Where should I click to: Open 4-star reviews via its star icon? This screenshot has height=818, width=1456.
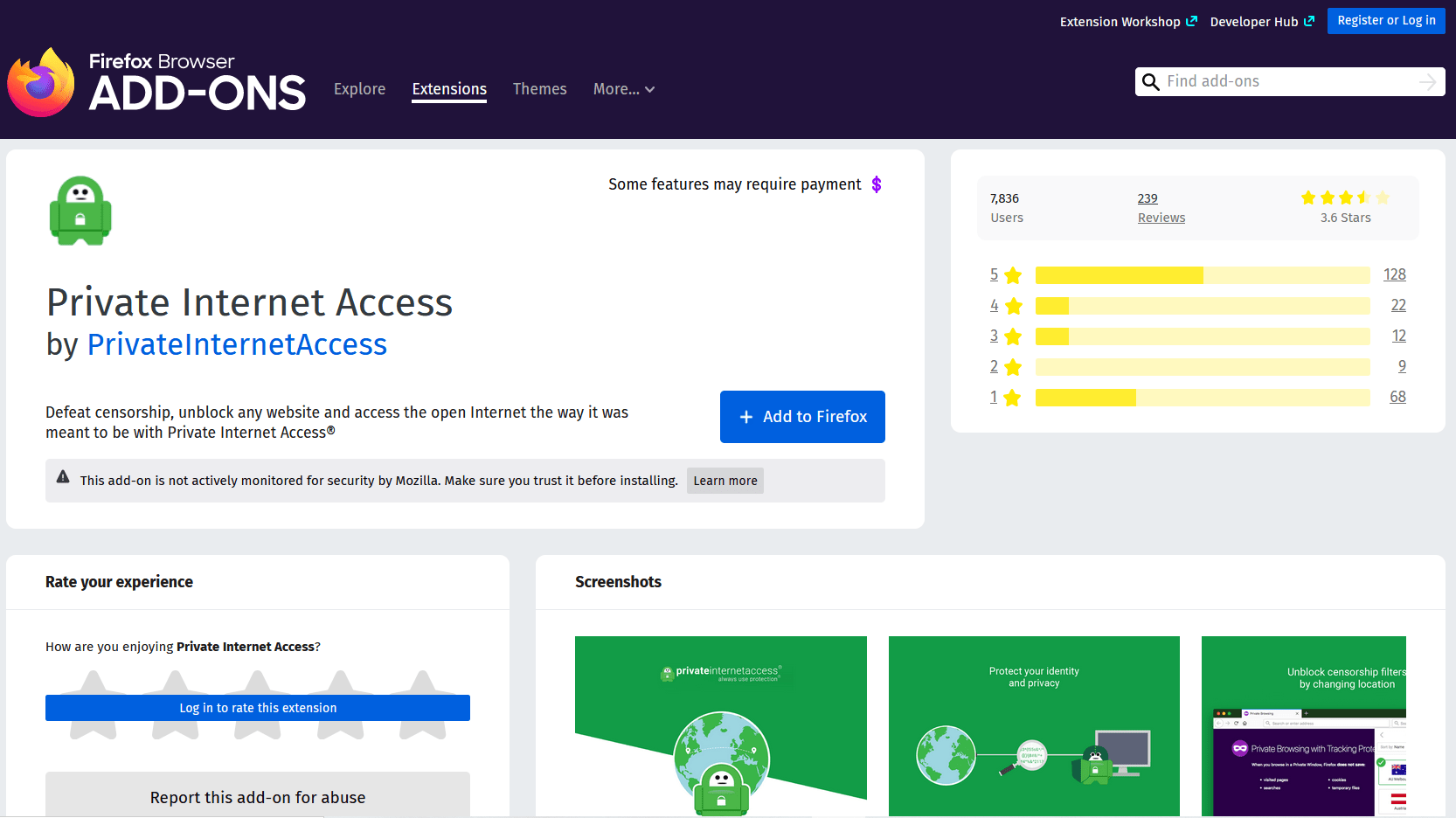click(1013, 306)
